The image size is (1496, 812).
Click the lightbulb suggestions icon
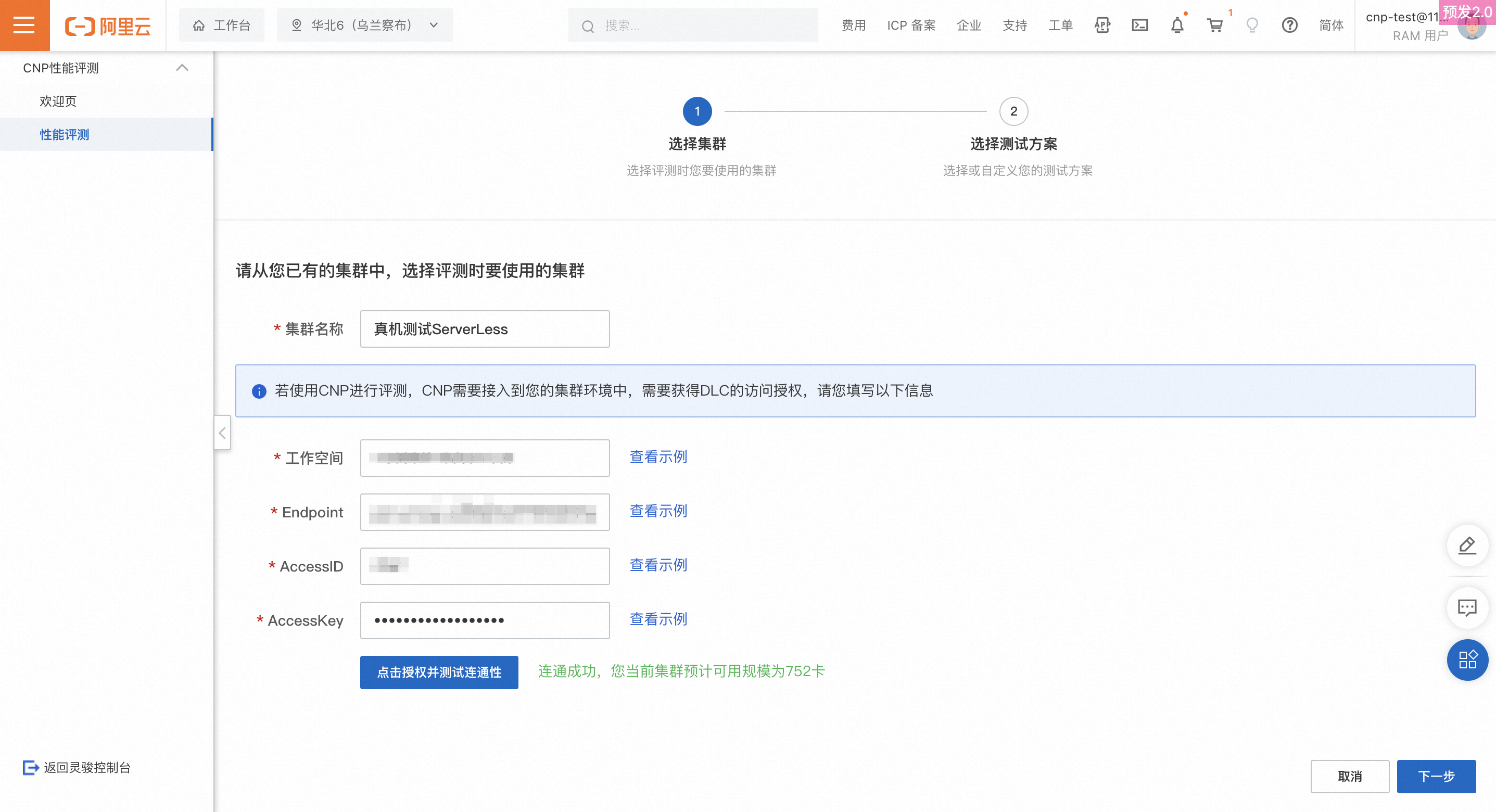(1252, 25)
